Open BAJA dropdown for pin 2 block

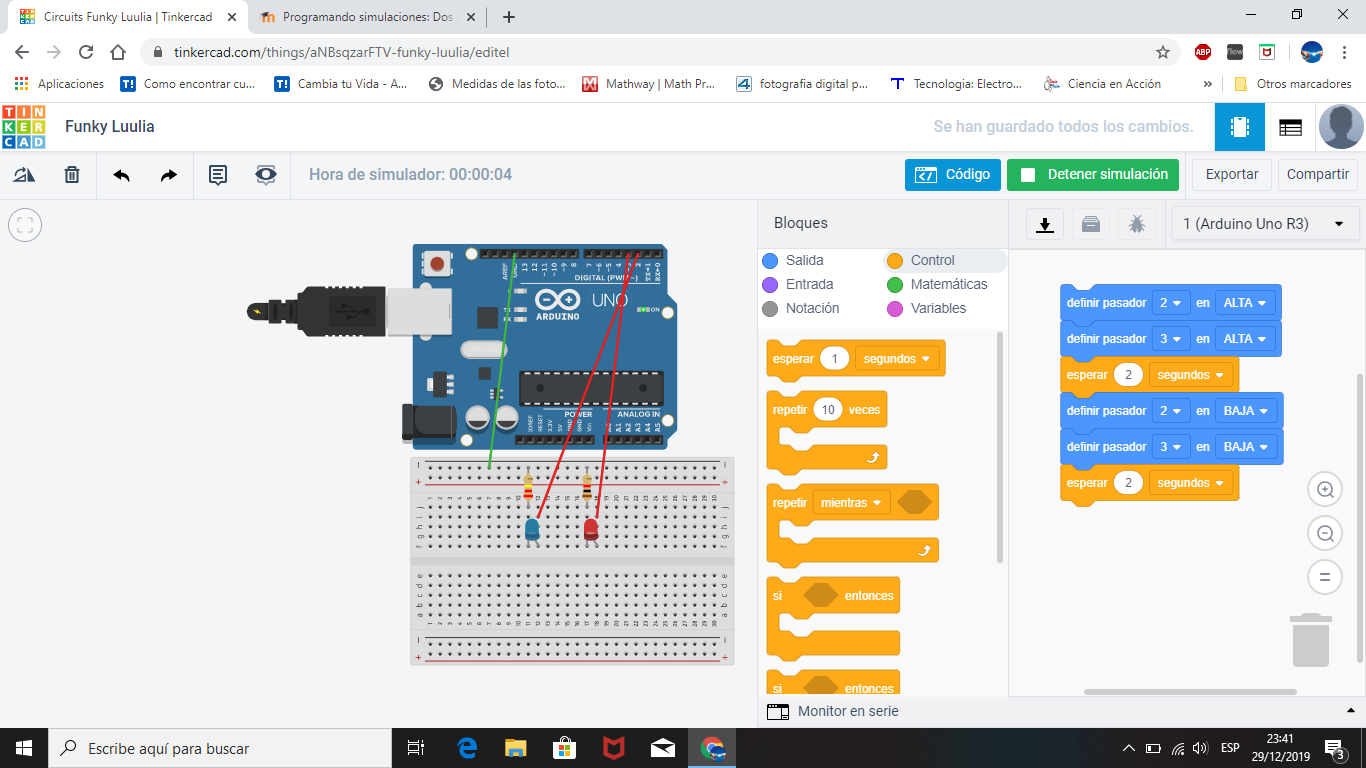click(1246, 410)
